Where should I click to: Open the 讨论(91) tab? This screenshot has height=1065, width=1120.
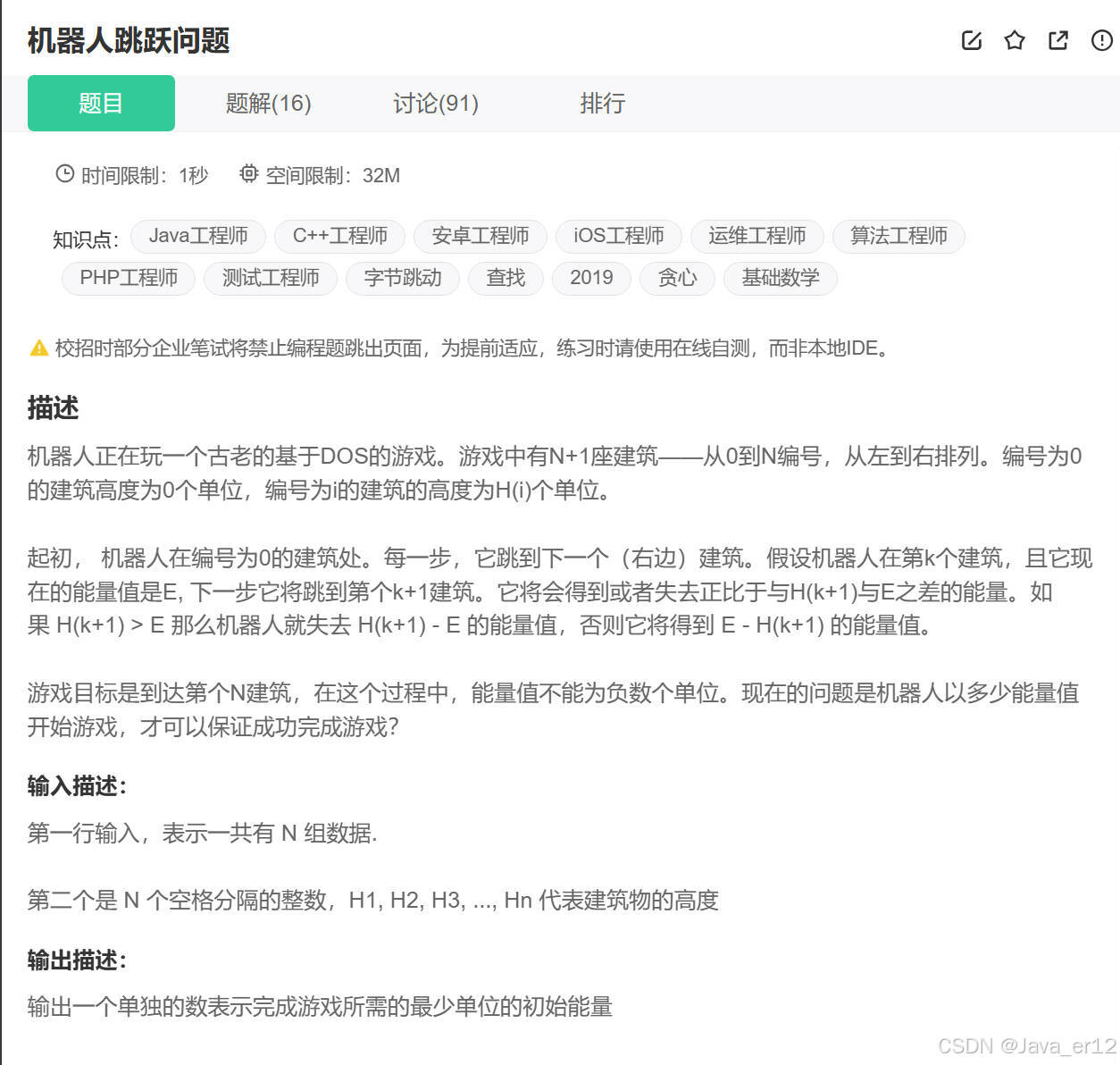click(435, 103)
